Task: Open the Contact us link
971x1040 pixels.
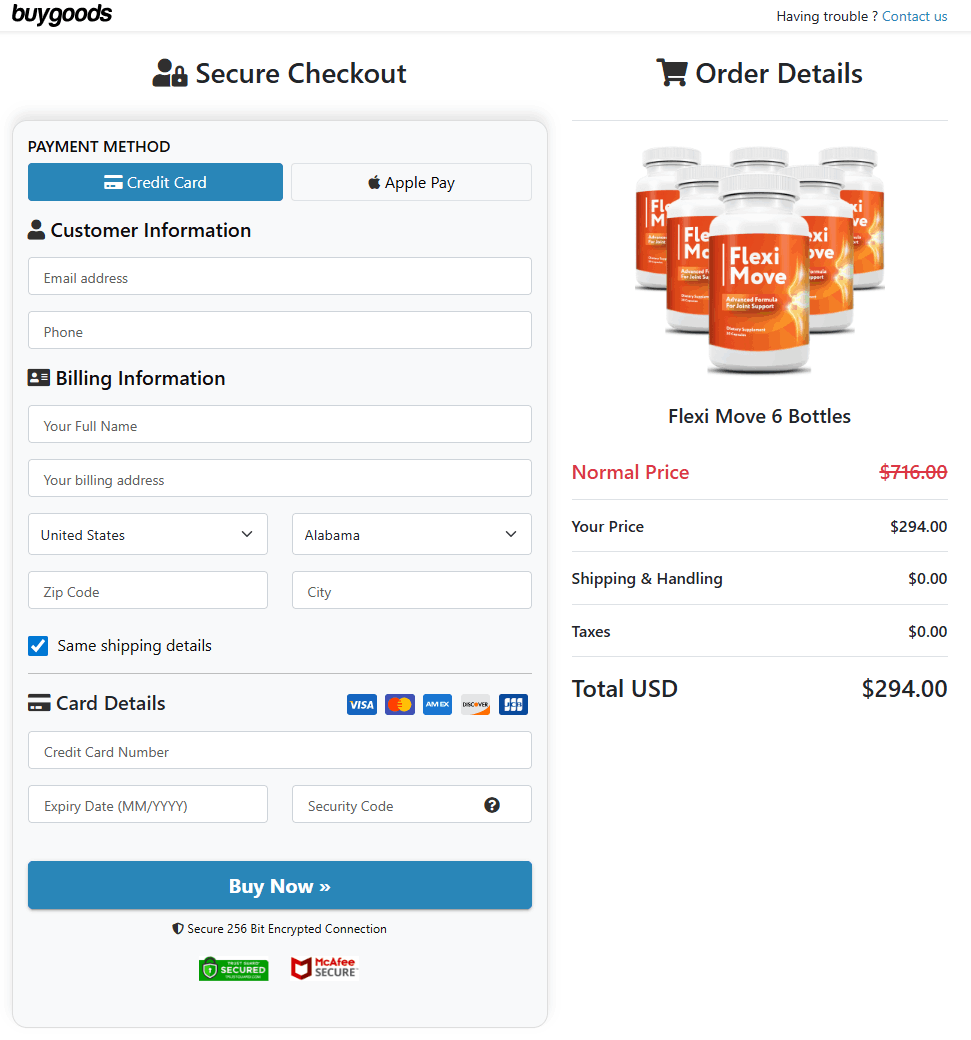Action: click(x=914, y=16)
